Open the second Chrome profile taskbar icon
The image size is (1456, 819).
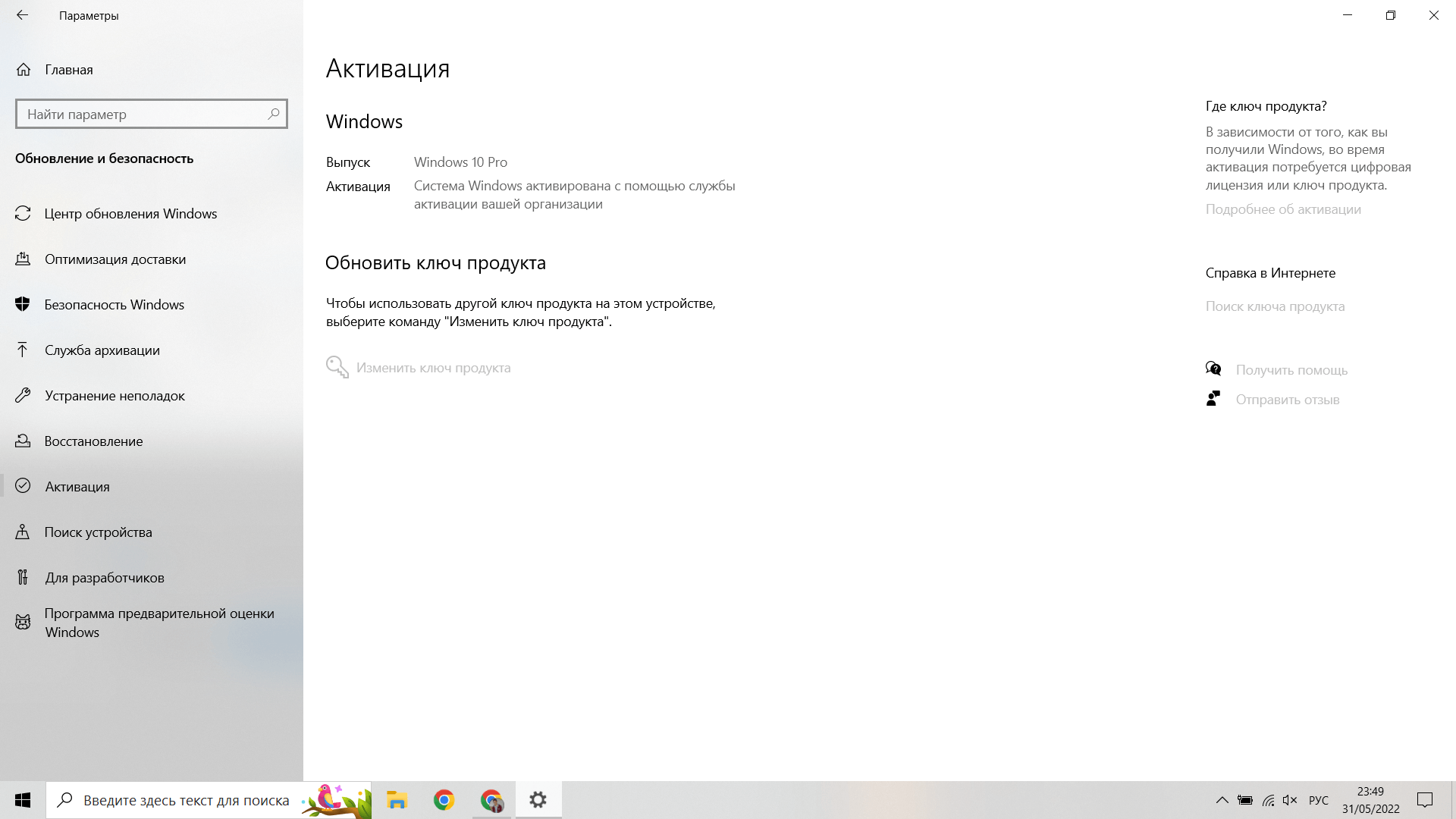click(492, 800)
